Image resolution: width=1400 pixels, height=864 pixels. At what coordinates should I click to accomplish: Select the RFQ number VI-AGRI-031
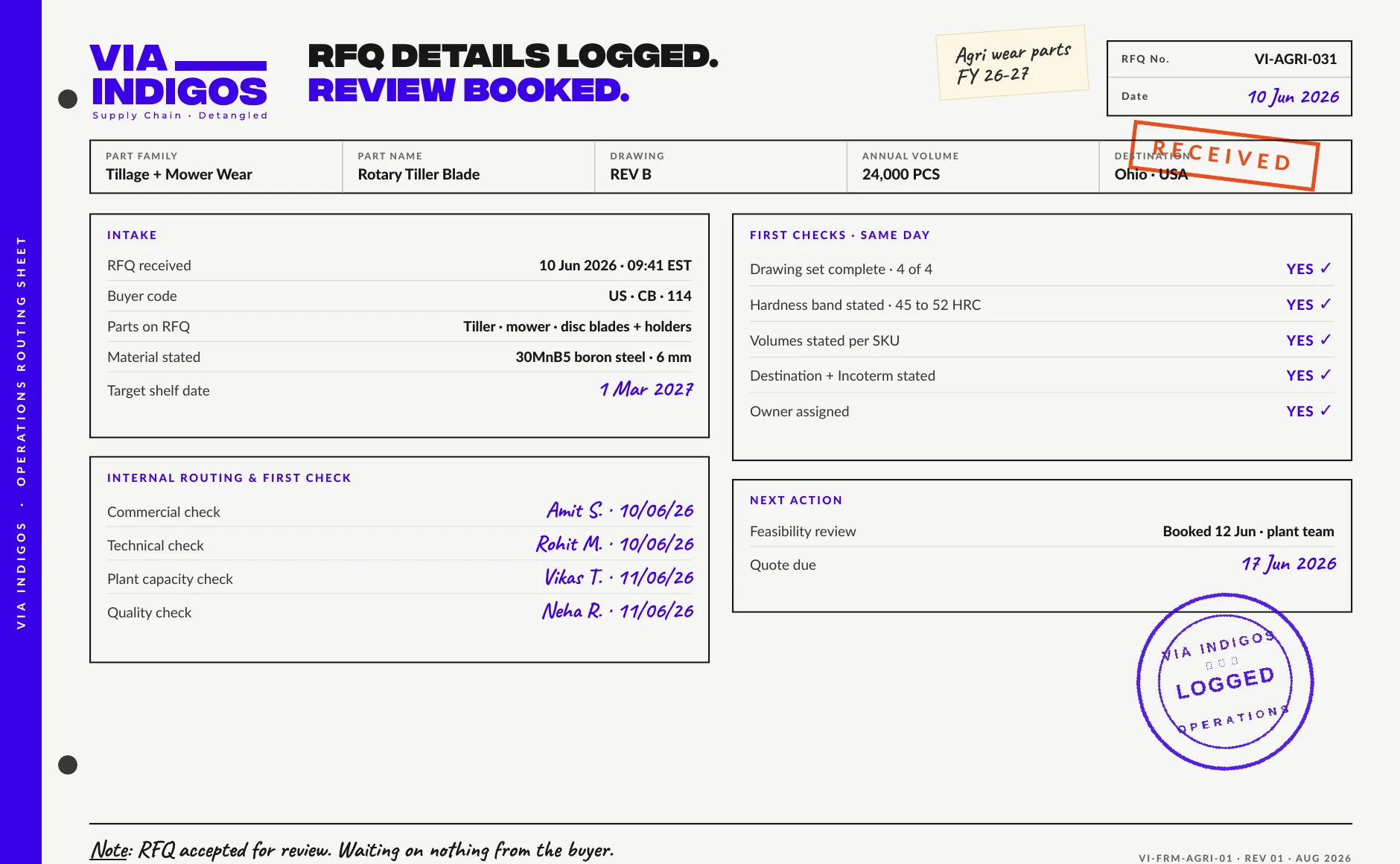(1295, 59)
